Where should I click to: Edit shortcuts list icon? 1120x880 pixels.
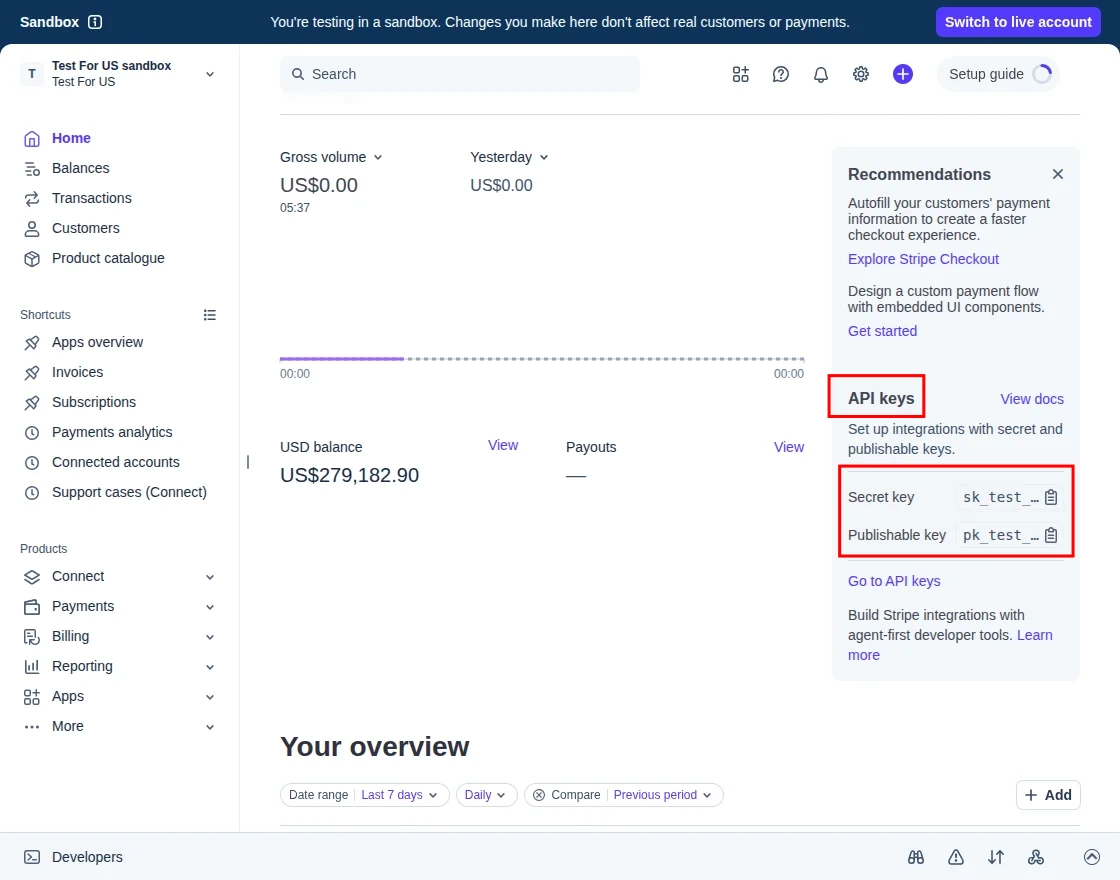tap(209, 315)
